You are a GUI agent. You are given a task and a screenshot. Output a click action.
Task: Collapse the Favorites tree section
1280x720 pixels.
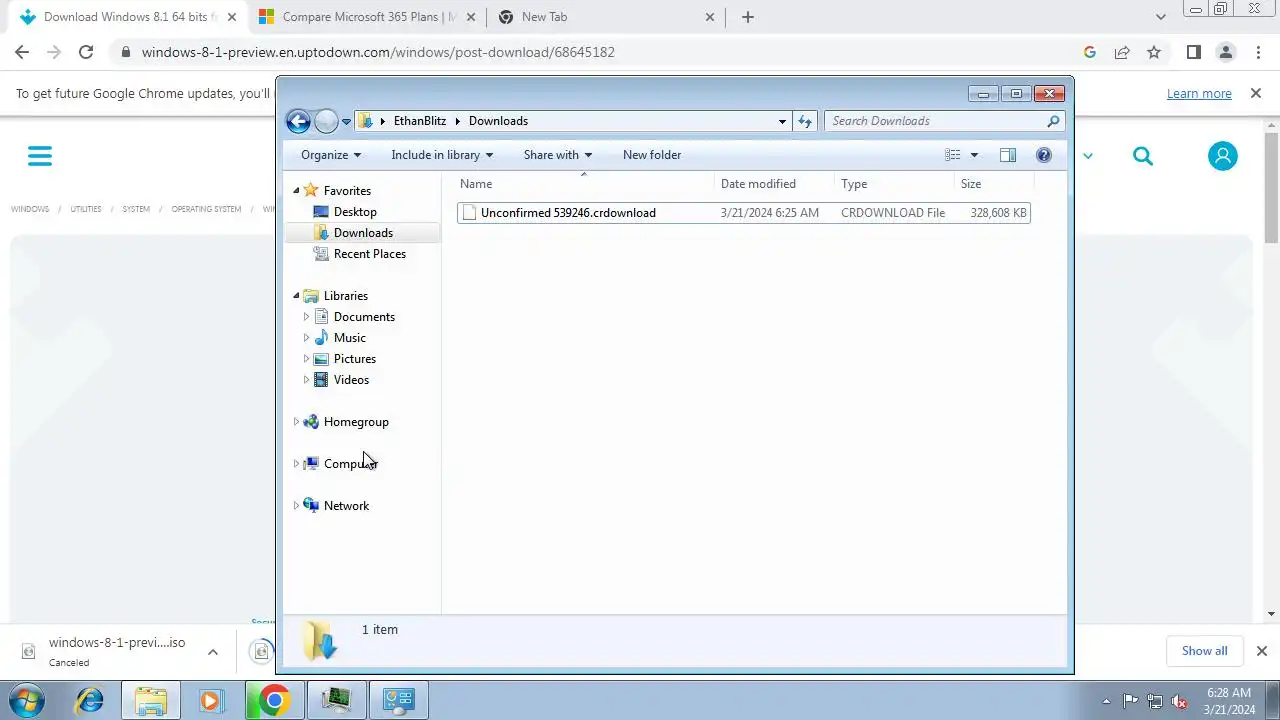pyautogui.click(x=296, y=190)
